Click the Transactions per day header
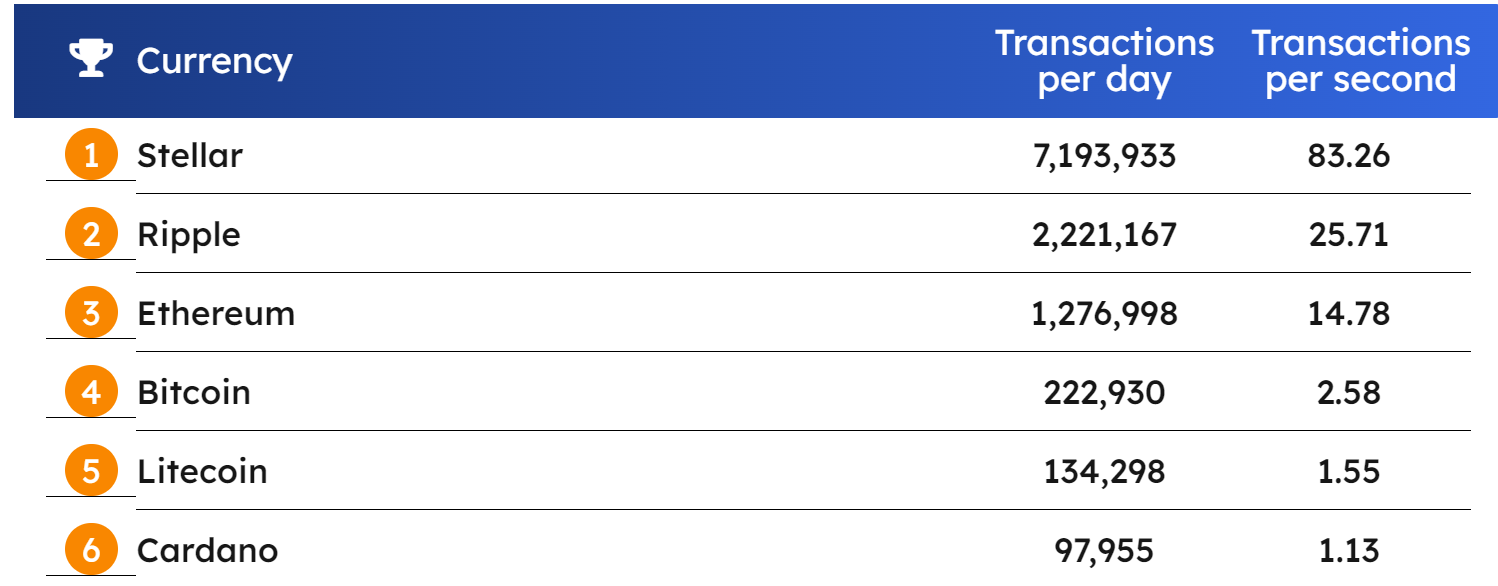This screenshot has width=1498, height=586. click(1104, 61)
